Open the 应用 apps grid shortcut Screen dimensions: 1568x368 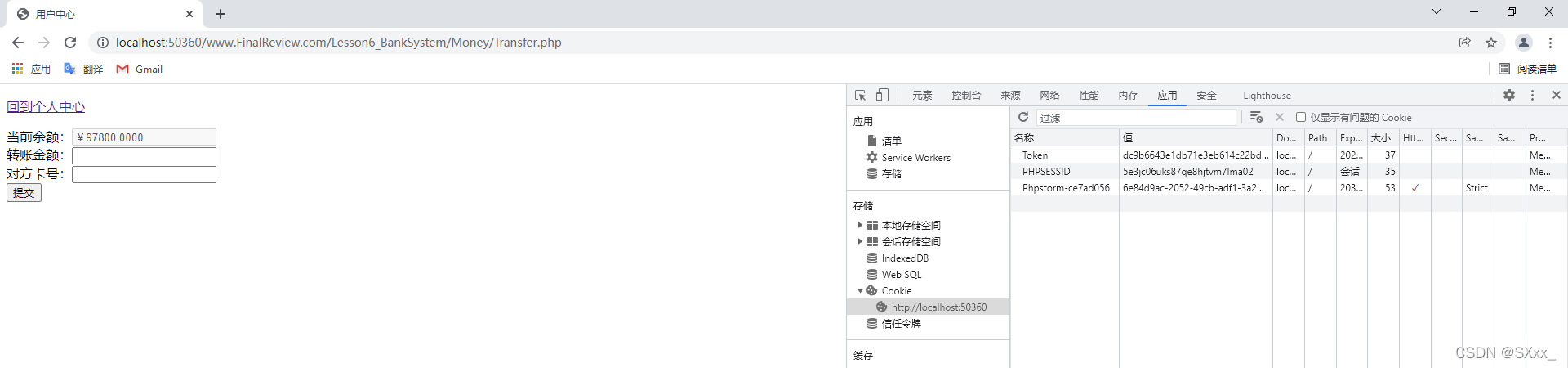pos(31,69)
